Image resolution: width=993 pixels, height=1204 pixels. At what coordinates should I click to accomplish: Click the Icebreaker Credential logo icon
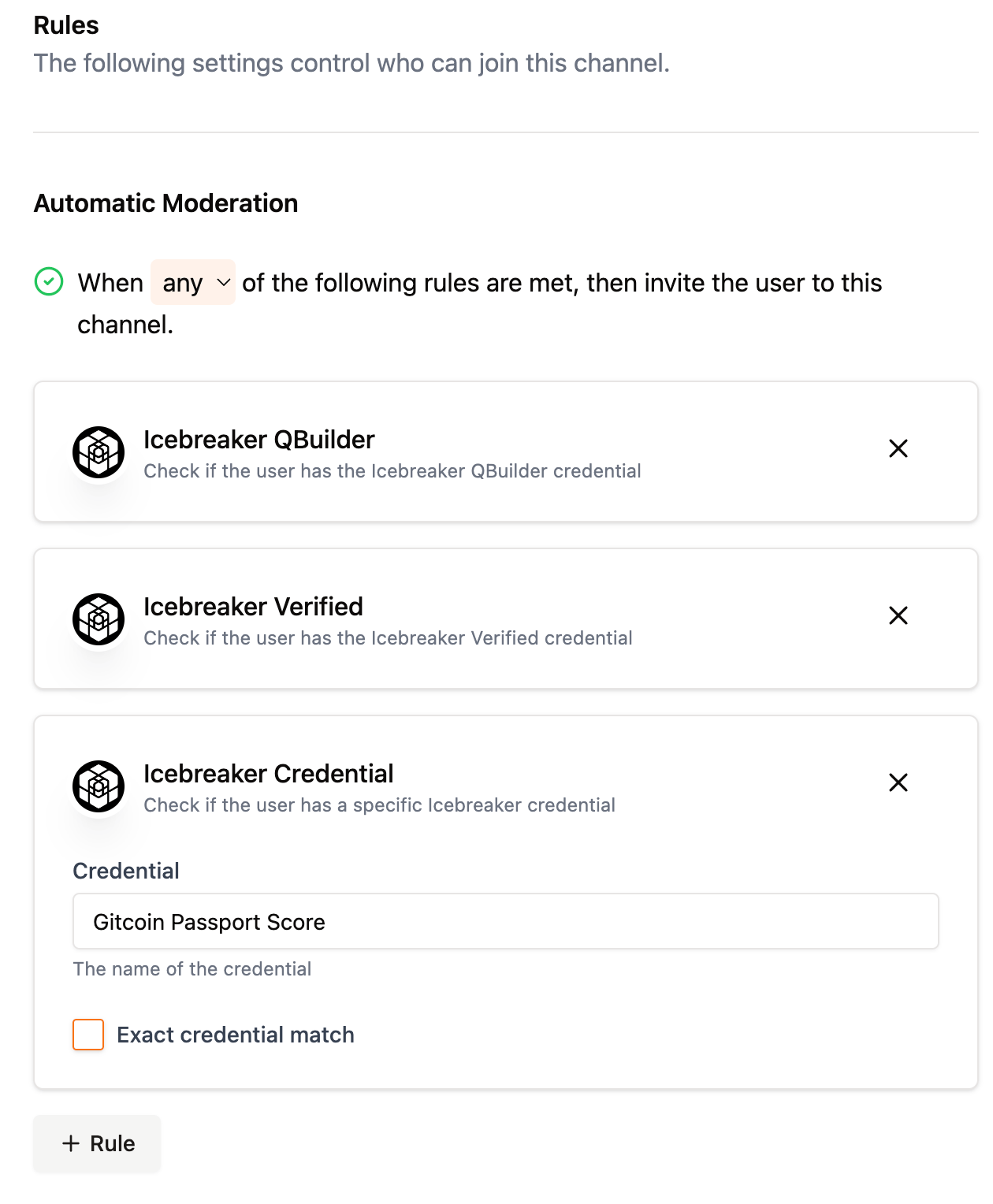coord(99,786)
